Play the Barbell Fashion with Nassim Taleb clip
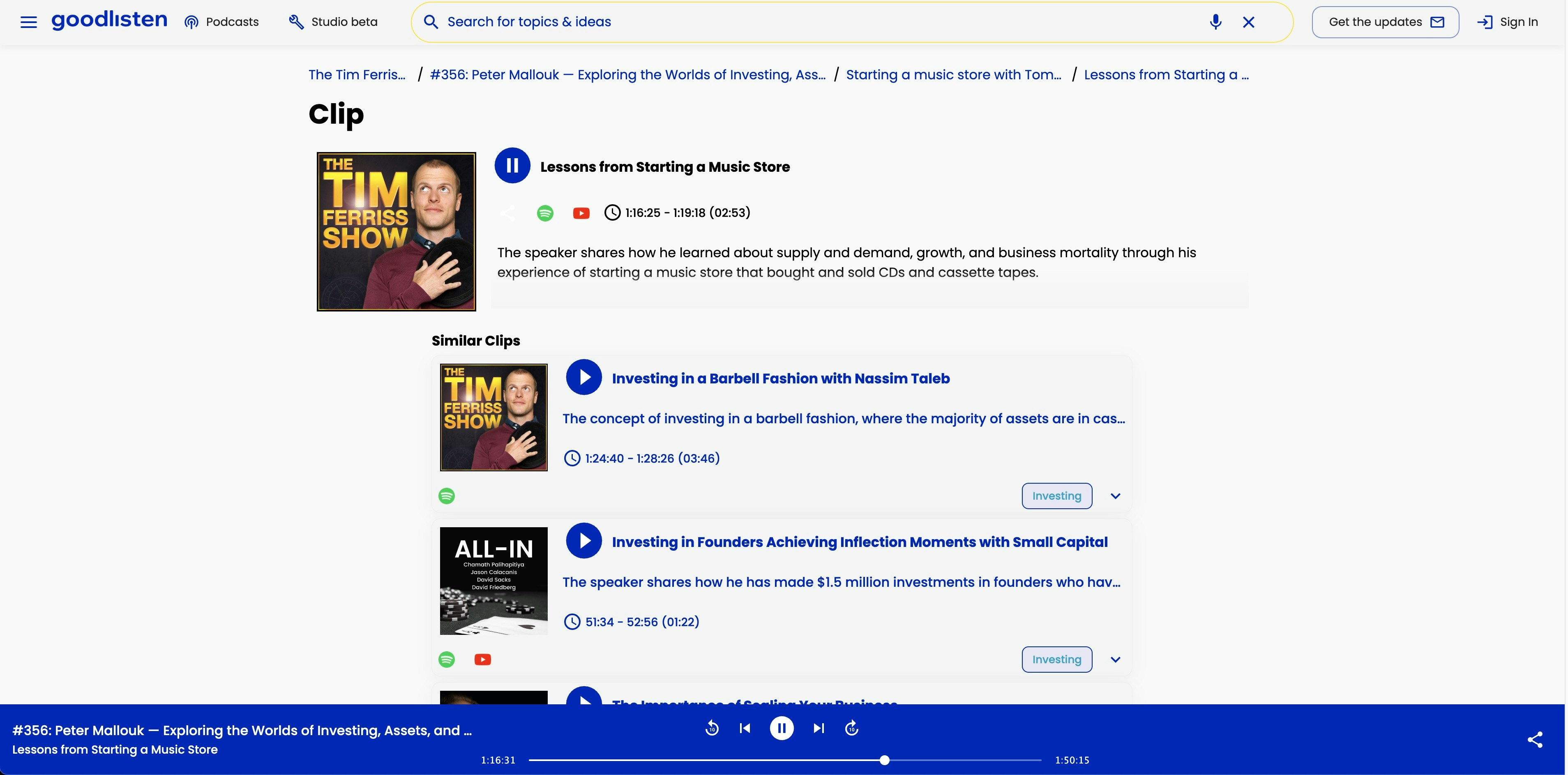1568x775 pixels. click(583, 378)
